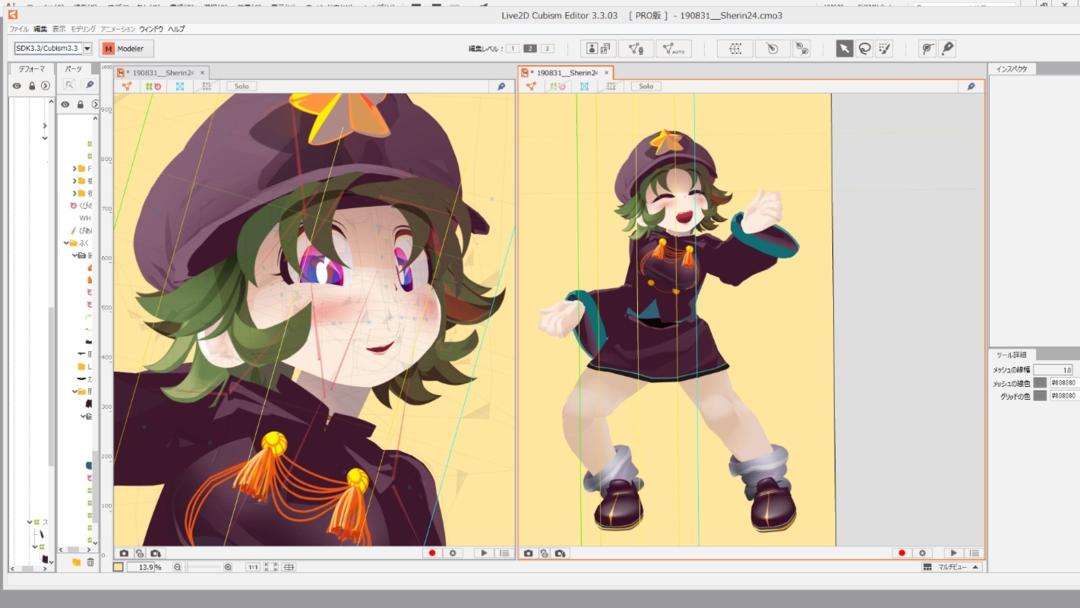Click the blue focus icon in the right view

pos(584,86)
